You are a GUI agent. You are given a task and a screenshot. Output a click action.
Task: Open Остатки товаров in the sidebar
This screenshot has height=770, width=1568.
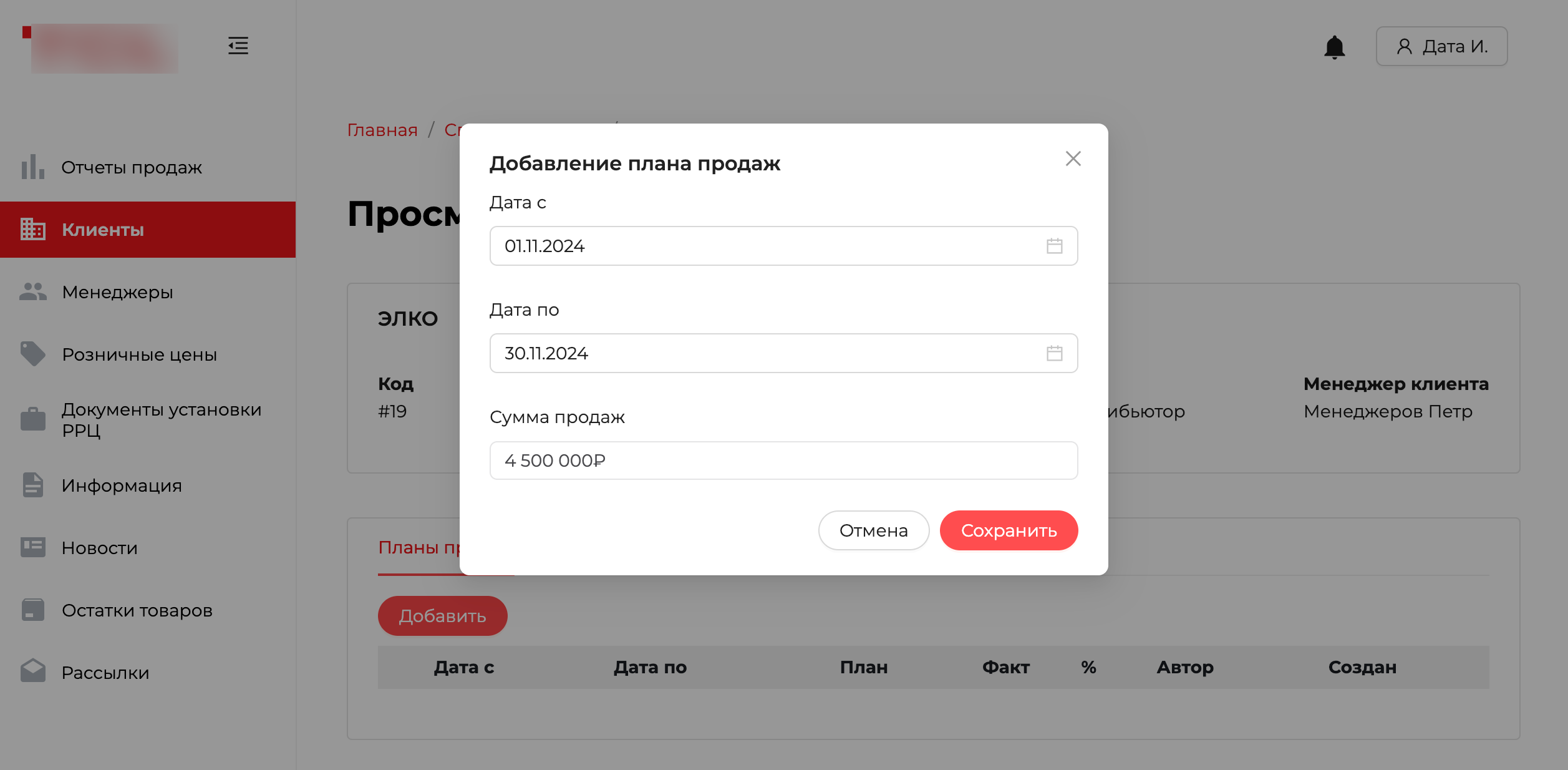click(137, 610)
